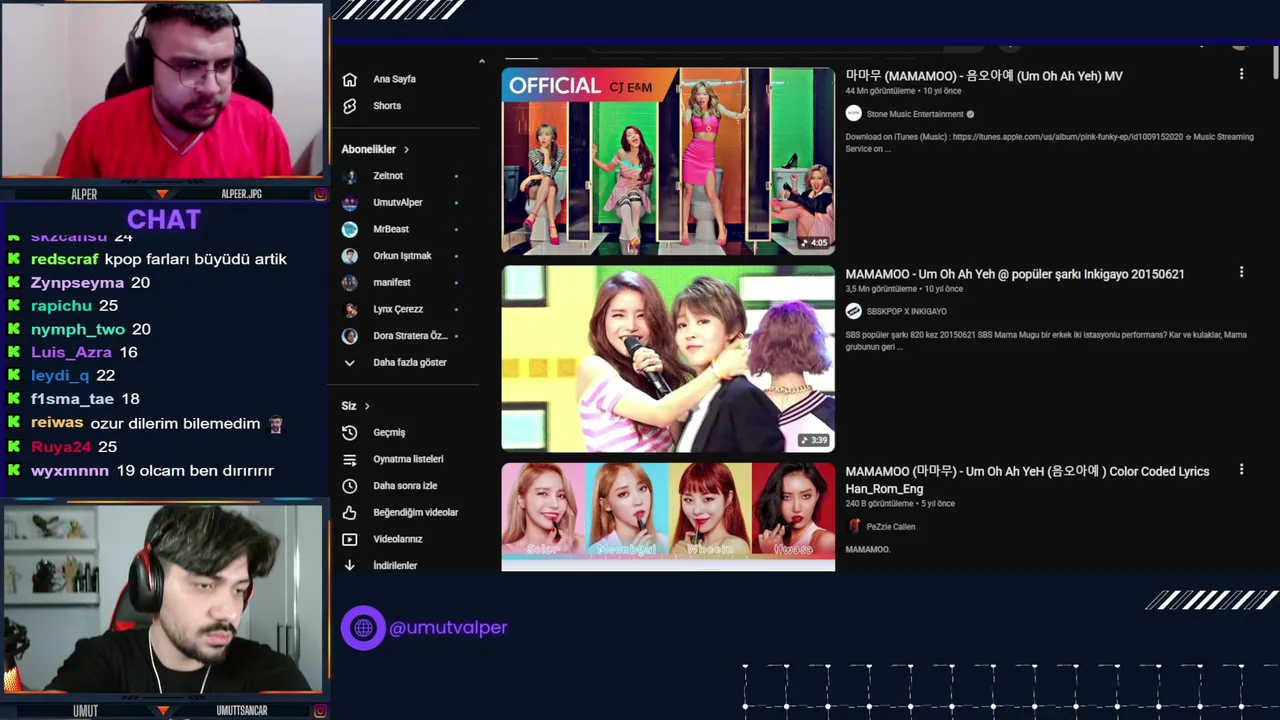1280x720 pixels.
Task: Click chat username Ruya24
Action: [x=61, y=447]
